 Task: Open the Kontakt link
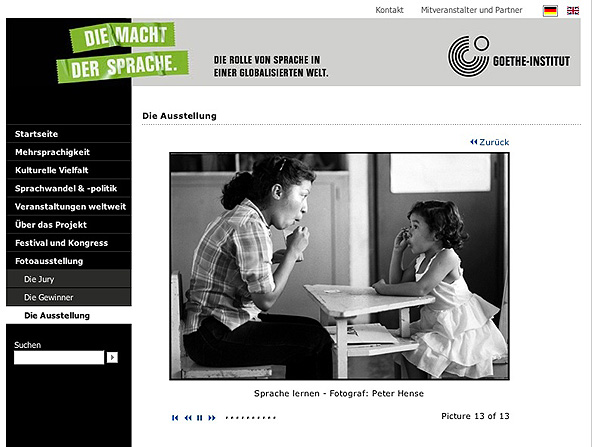pyautogui.click(x=389, y=10)
